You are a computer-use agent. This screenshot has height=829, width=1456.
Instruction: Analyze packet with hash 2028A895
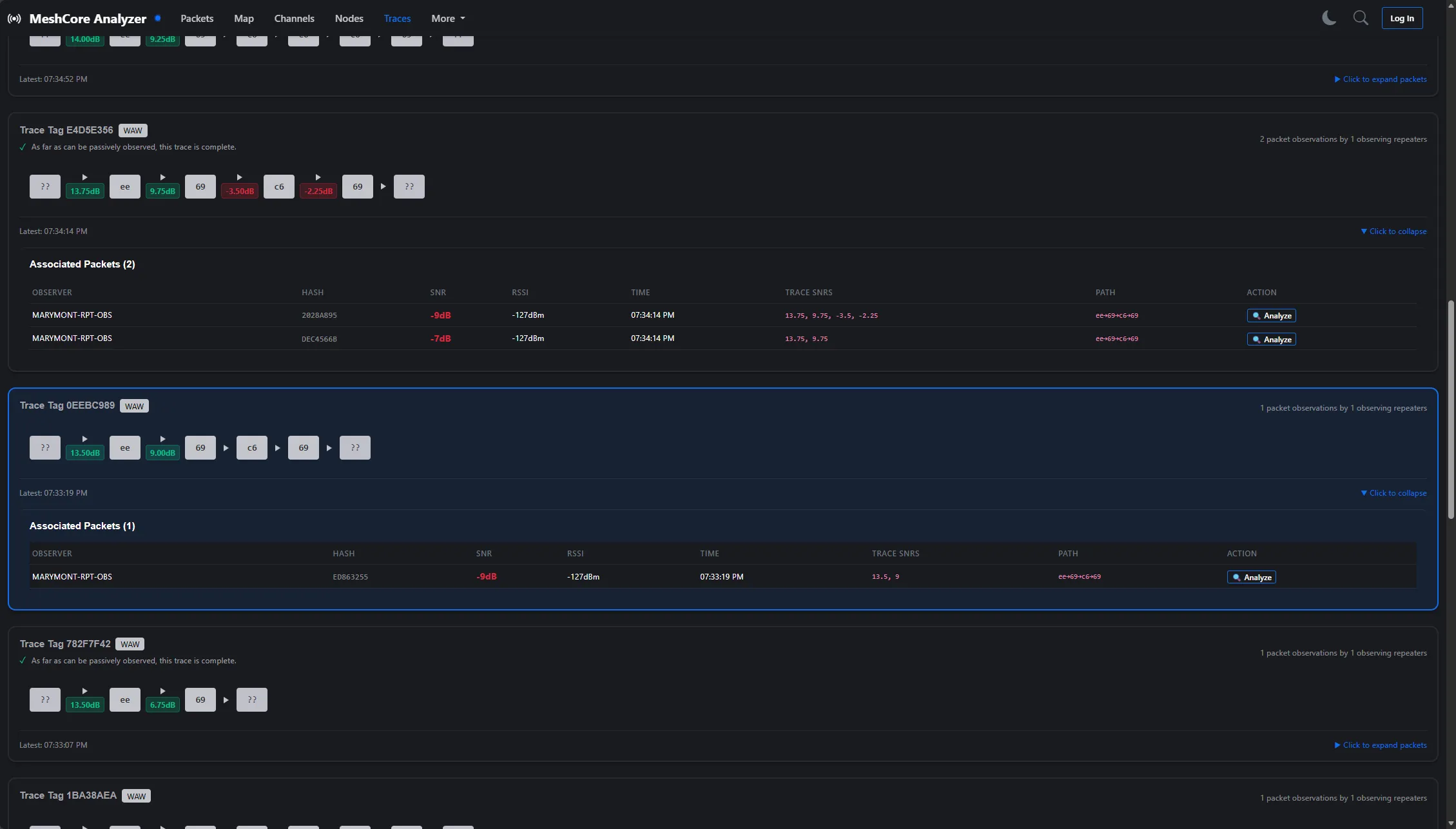1271,316
